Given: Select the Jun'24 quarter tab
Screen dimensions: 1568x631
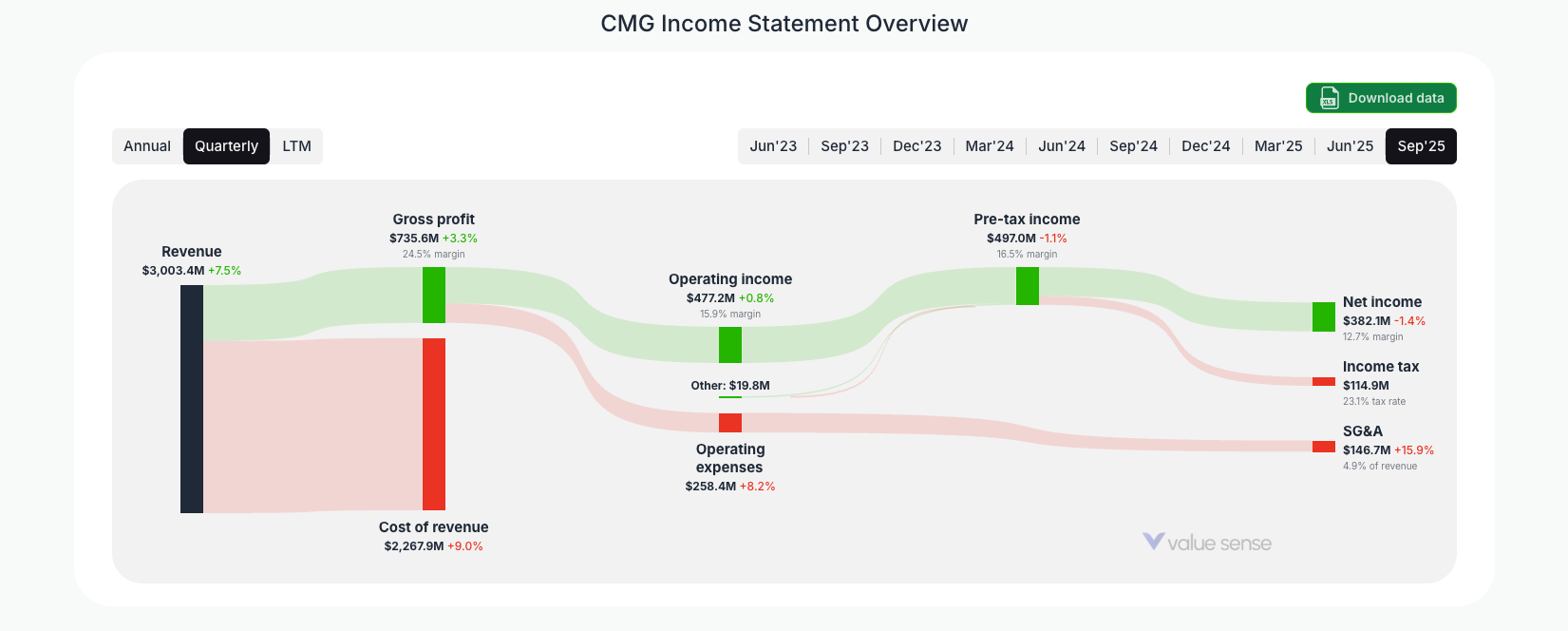Looking at the screenshot, I should [1062, 145].
